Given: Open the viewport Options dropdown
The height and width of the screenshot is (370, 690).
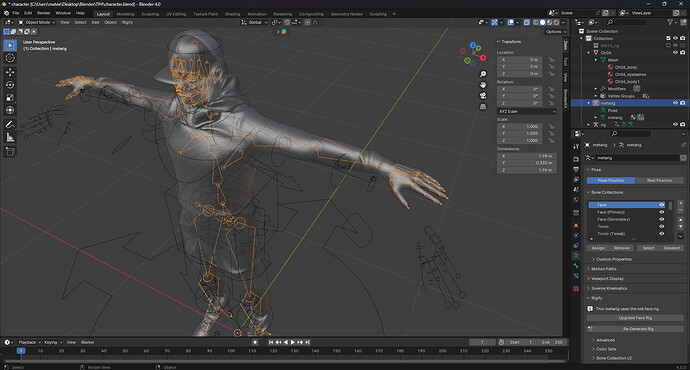Looking at the screenshot, I should (x=556, y=32).
